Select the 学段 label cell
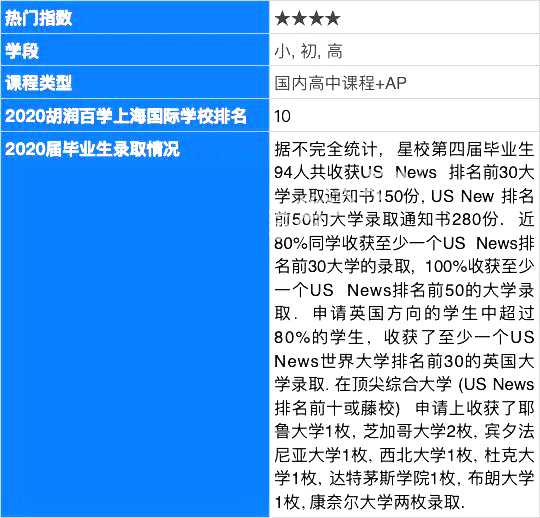 point(135,50)
